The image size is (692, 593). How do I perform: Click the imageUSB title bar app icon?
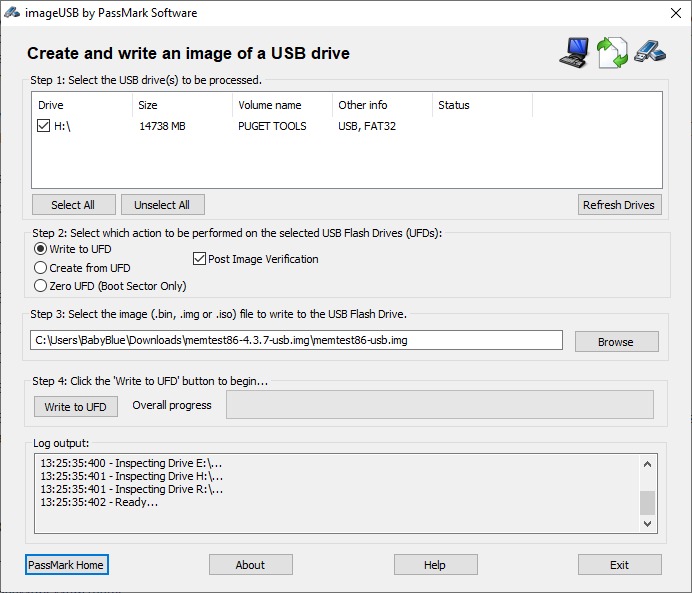[x=13, y=13]
